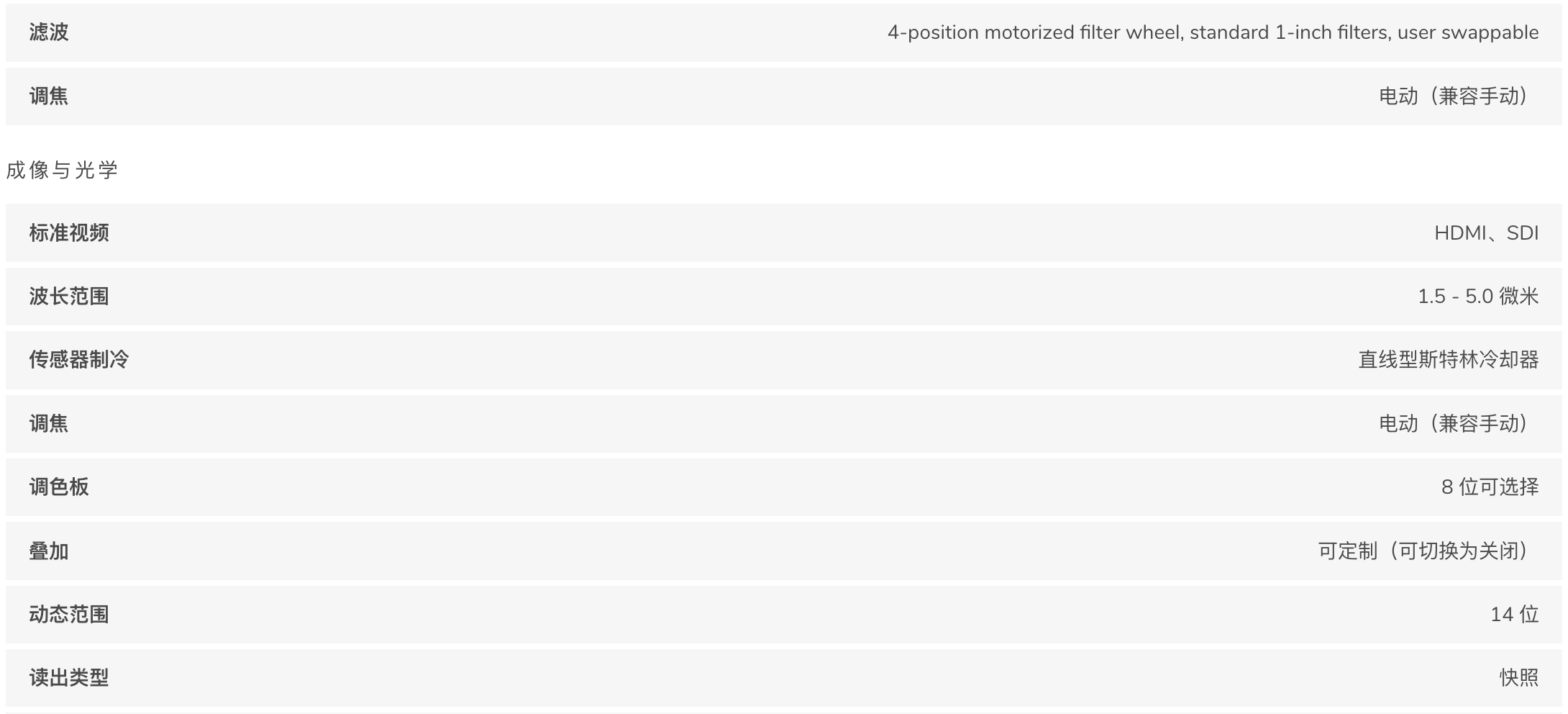
Task: Click the 波长范围 row label
Action: (x=69, y=296)
